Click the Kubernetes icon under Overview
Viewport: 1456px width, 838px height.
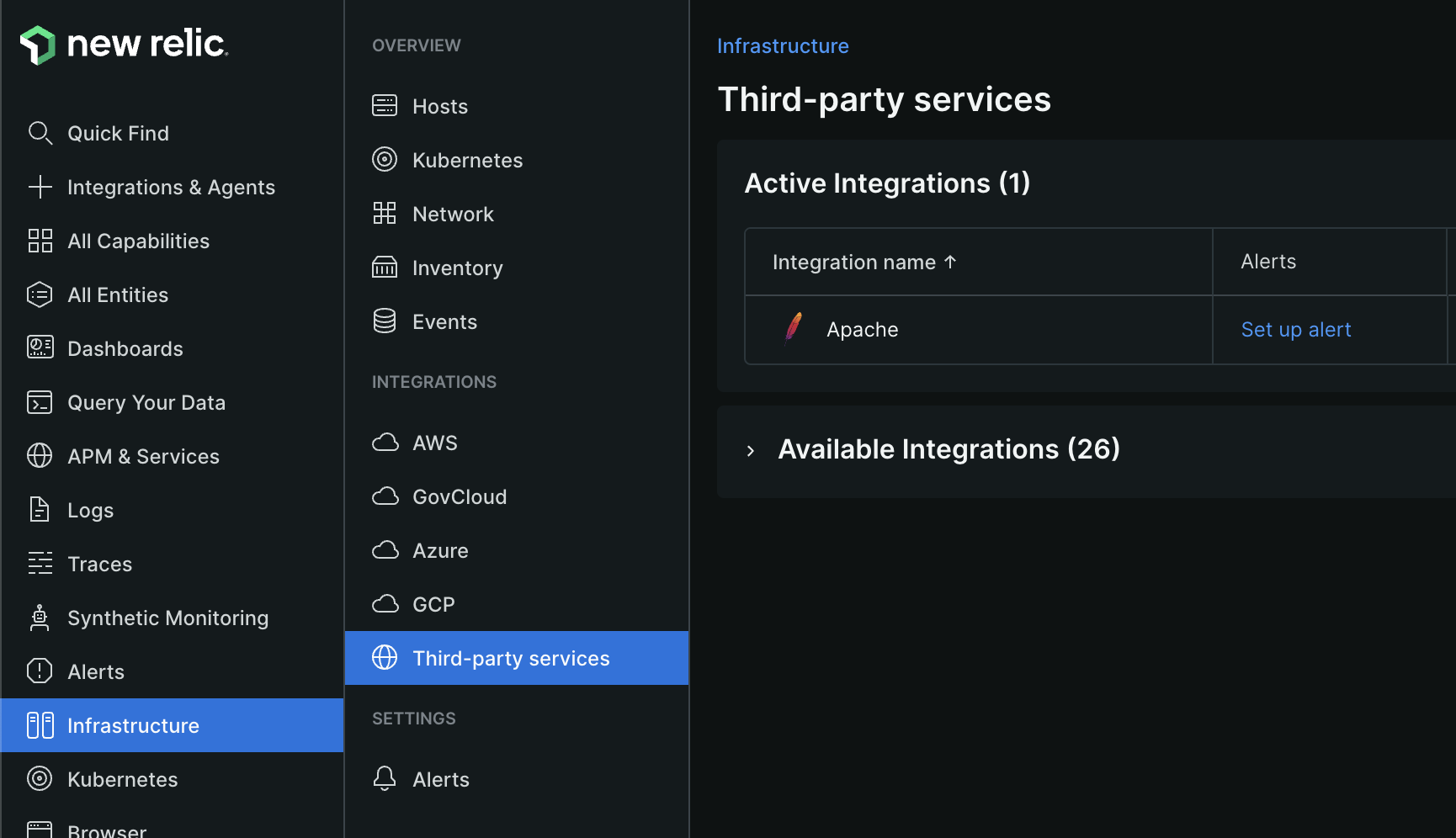(x=385, y=160)
